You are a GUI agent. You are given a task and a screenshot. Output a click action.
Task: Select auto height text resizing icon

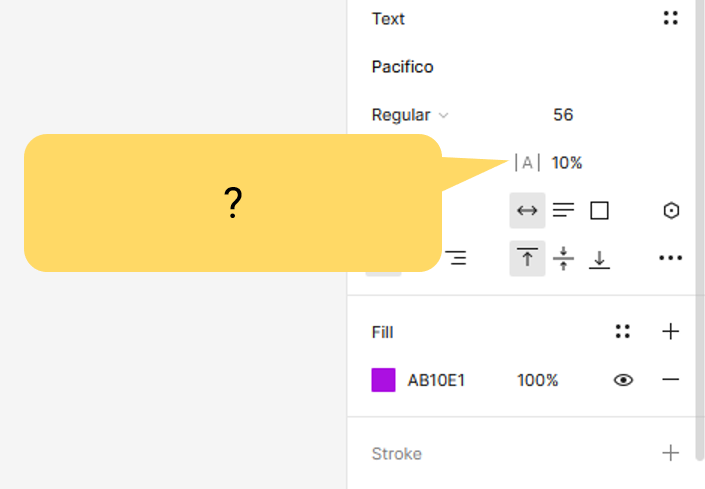[564, 211]
